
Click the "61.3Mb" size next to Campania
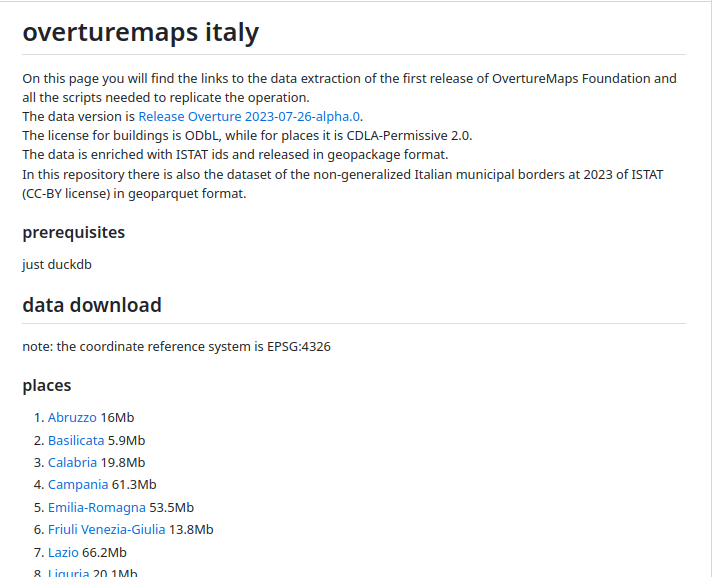click(x=134, y=485)
